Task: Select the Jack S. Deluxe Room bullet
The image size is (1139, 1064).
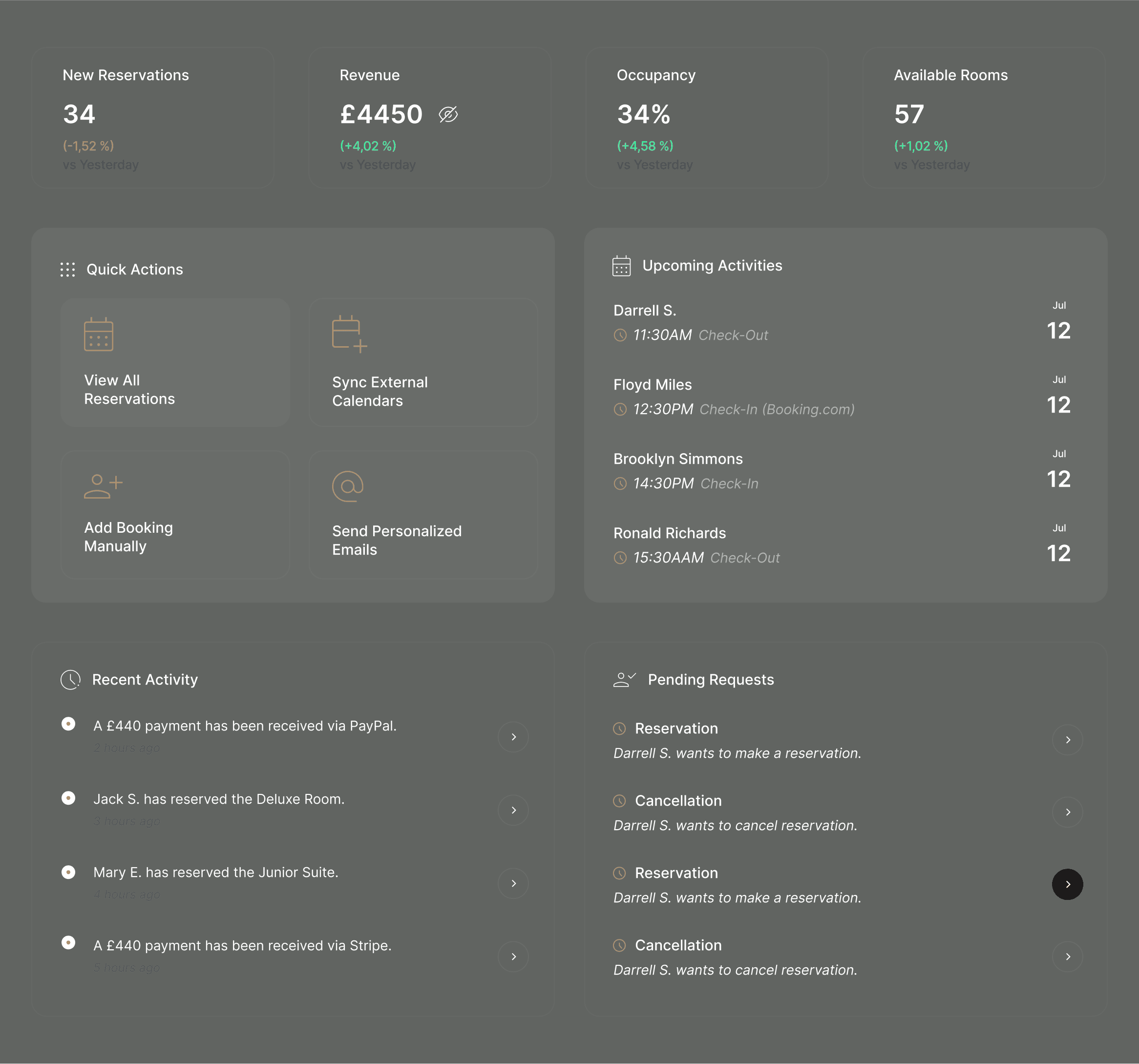Action: point(68,798)
